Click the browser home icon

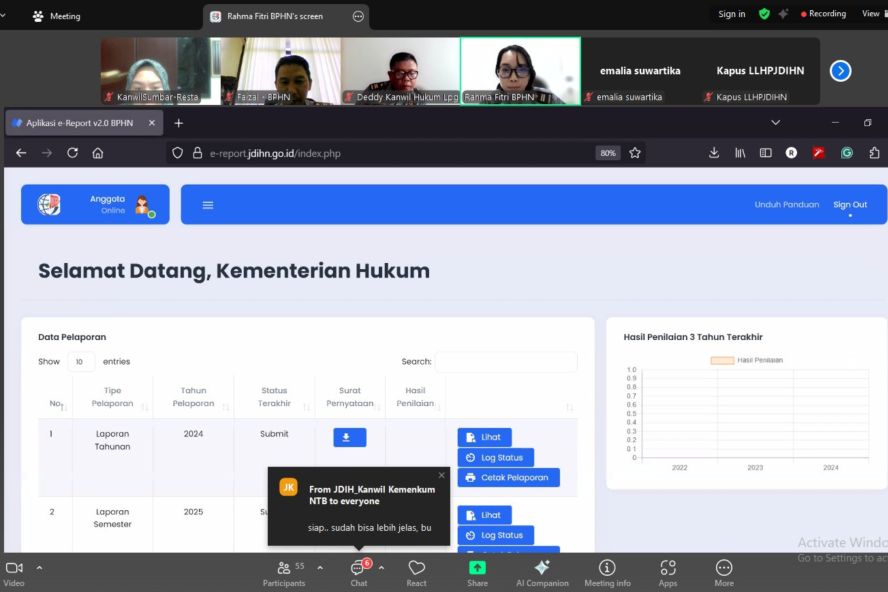pos(98,153)
